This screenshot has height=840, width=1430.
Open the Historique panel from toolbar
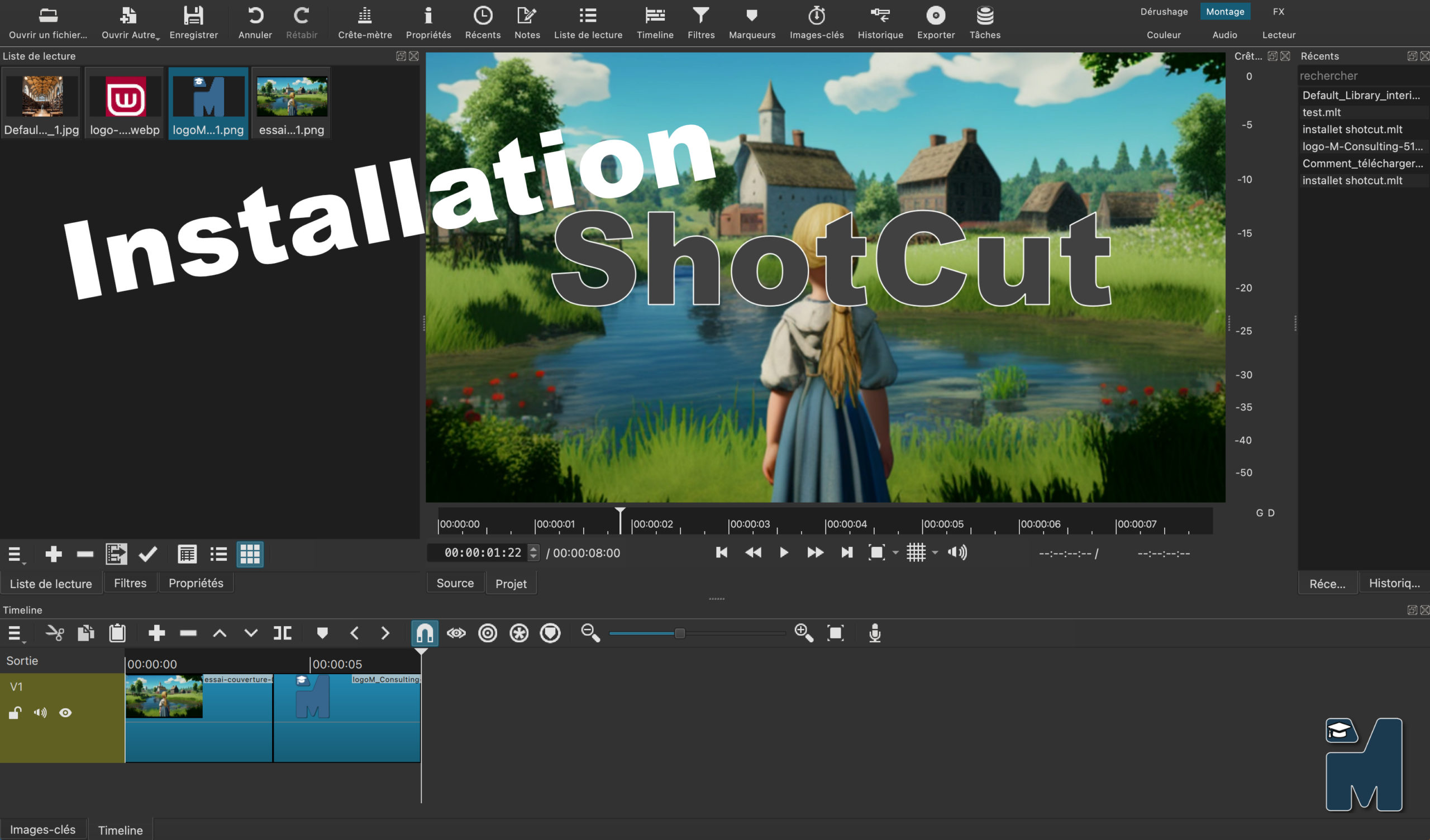(x=880, y=23)
